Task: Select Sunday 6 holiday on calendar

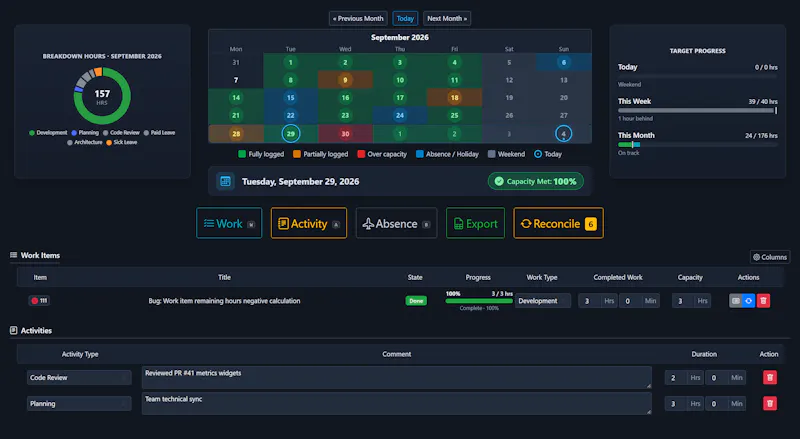Action: 564,62
